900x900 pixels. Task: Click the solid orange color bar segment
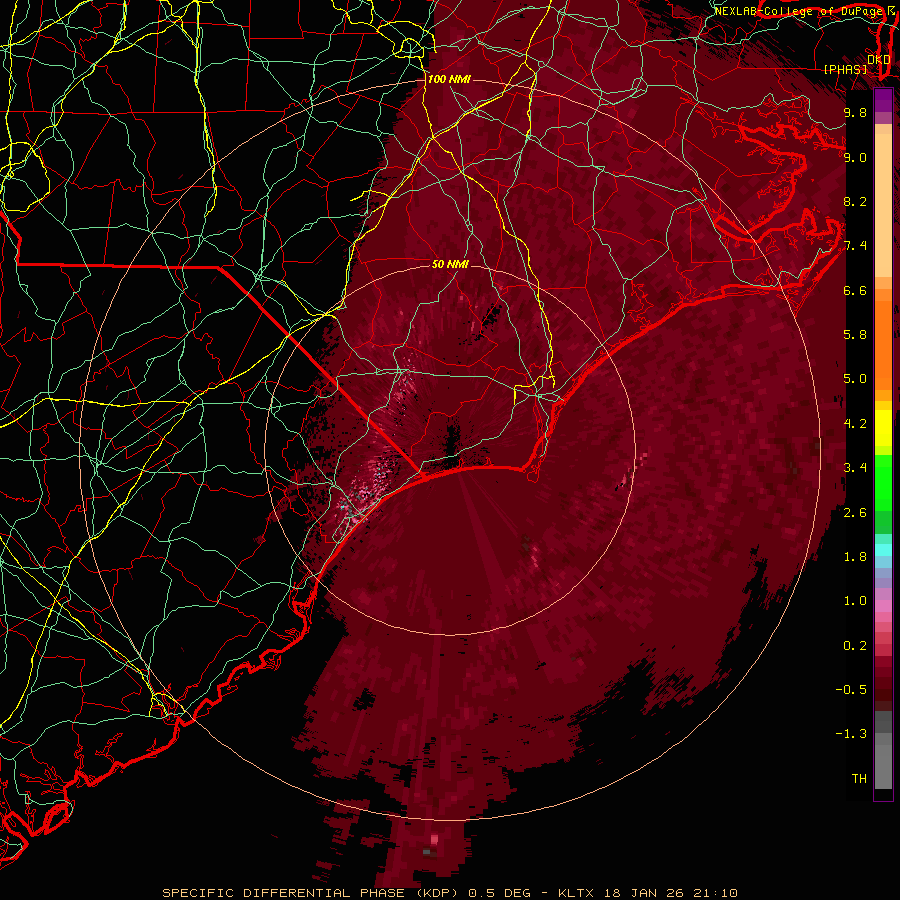(x=883, y=345)
